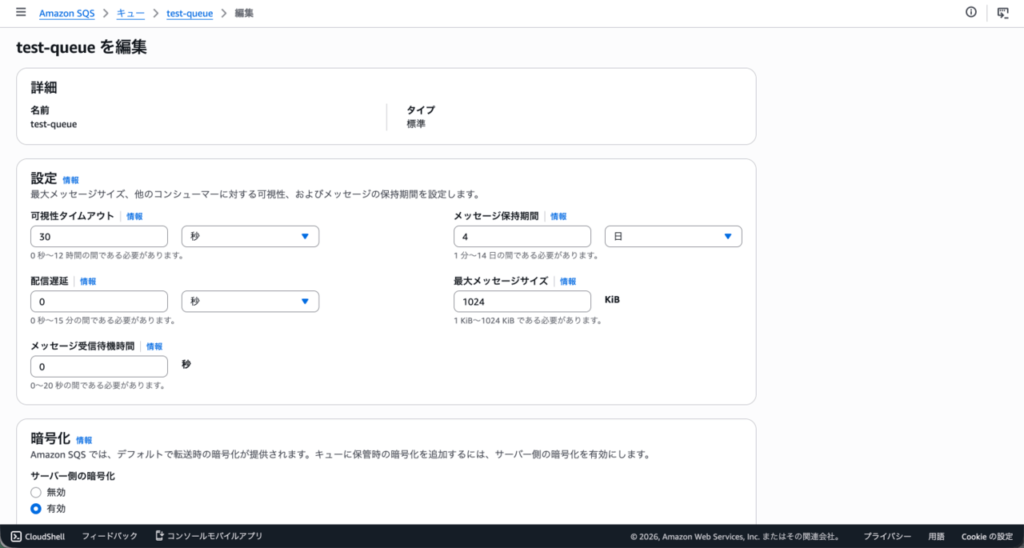The height and width of the screenshot is (548, 1024).
Task: Expand the 配信遅延 unit dropdown
Action: [250, 301]
